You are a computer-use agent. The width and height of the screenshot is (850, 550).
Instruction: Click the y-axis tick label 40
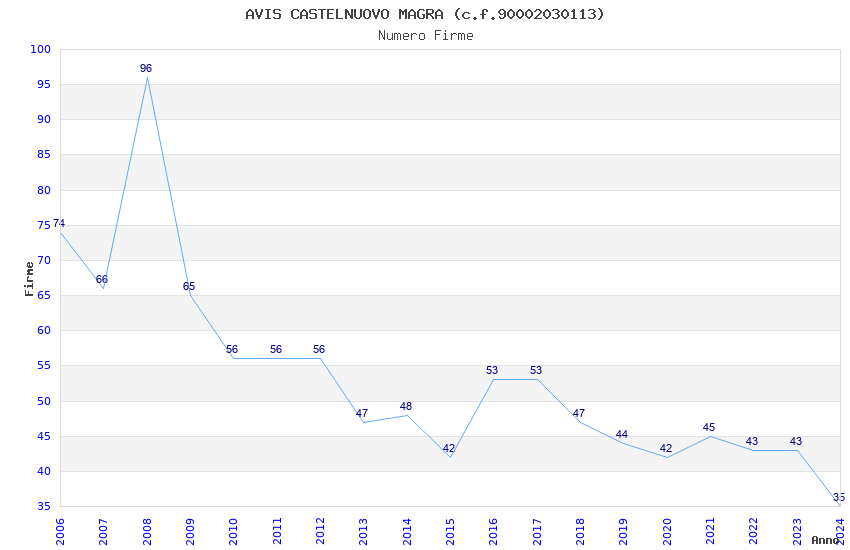click(44, 471)
